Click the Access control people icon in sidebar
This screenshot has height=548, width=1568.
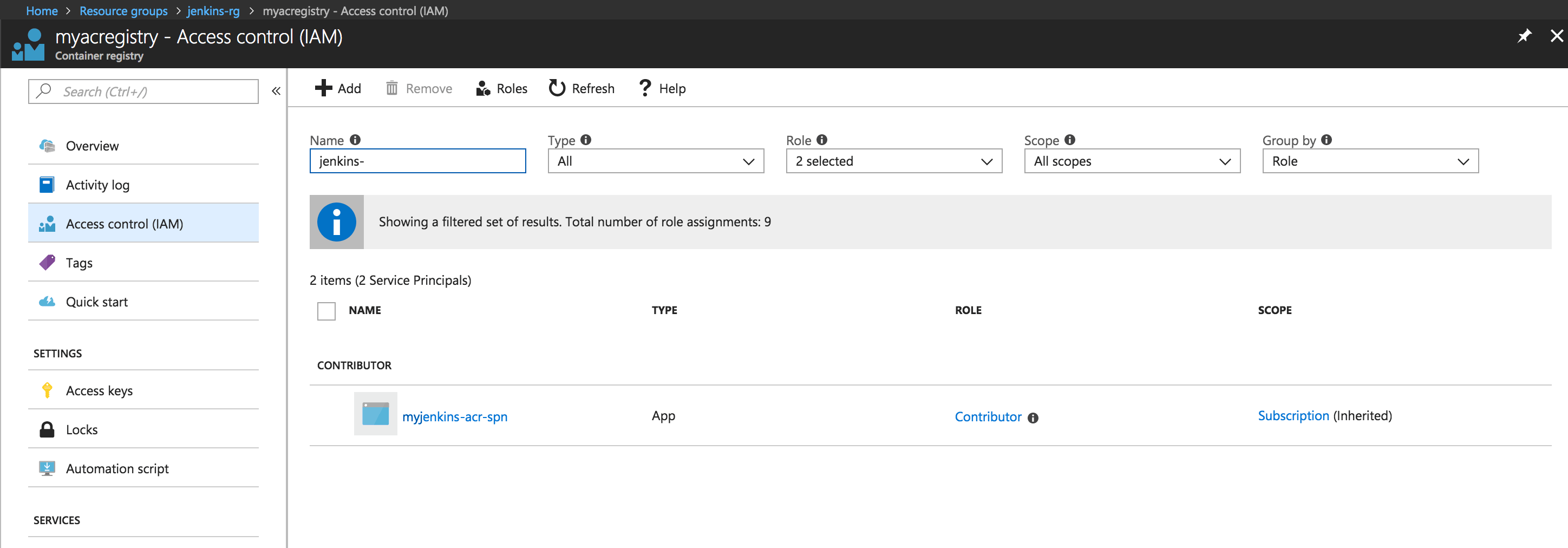(x=47, y=224)
